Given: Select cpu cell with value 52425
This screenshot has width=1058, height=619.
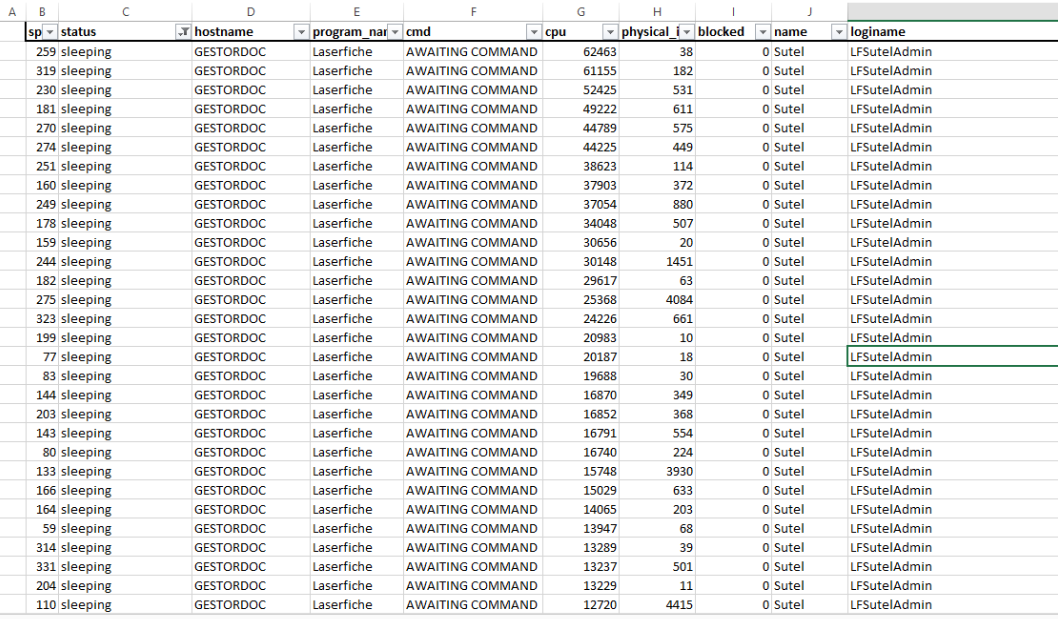Looking at the screenshot, I should (581, 90).
